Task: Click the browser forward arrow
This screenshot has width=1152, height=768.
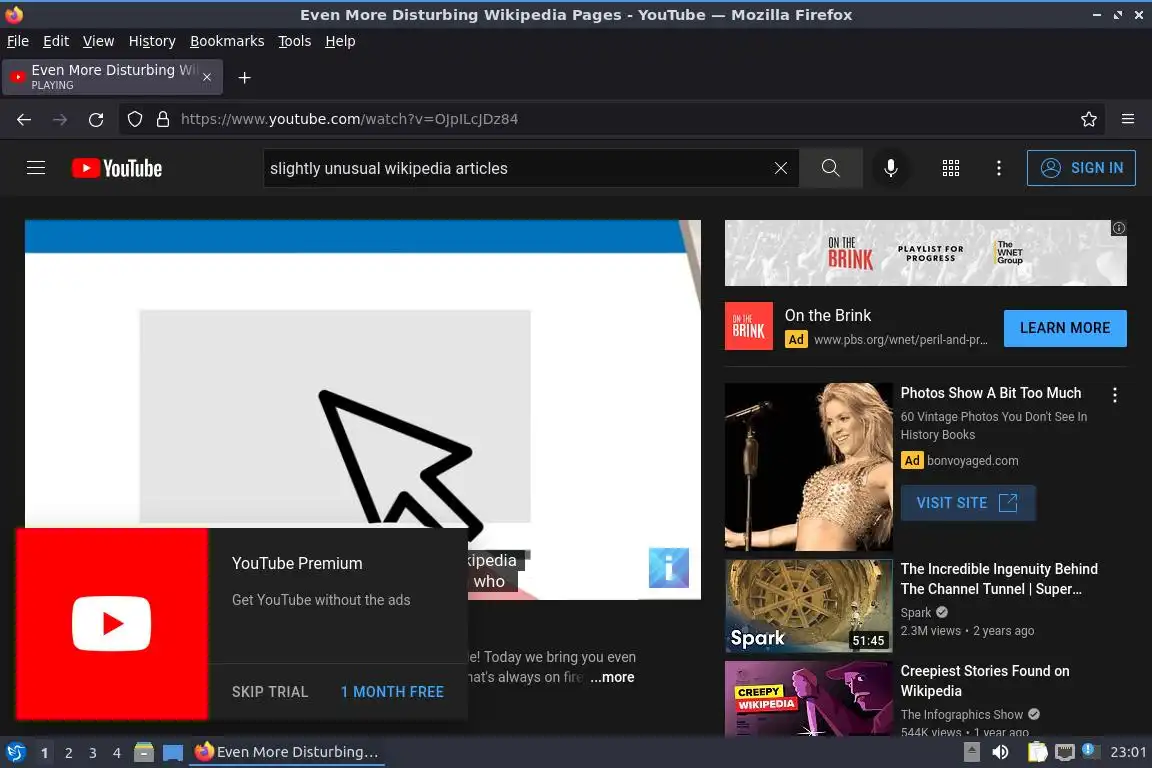Action: (x=60, y=119)
